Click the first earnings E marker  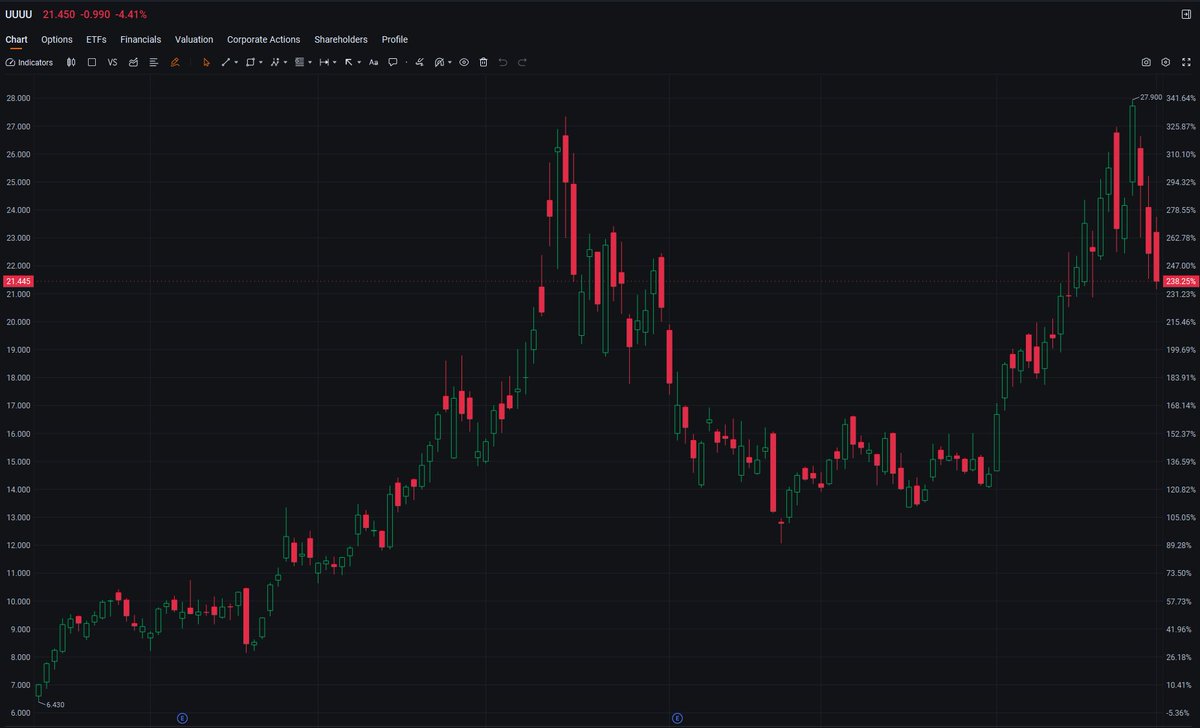[x=182, y=717]
